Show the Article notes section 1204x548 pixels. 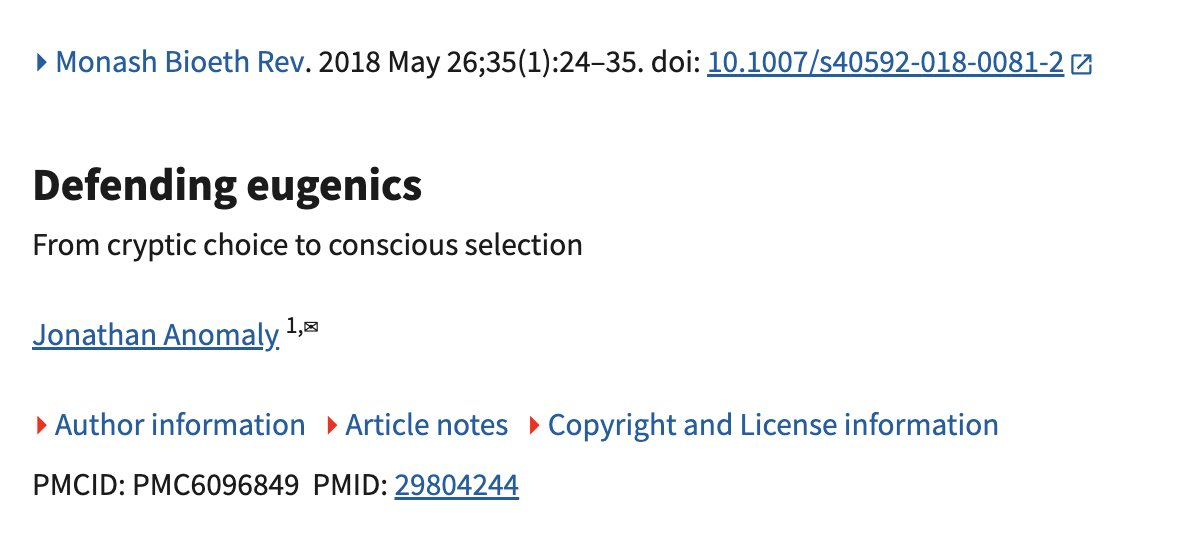coord(426,425)
